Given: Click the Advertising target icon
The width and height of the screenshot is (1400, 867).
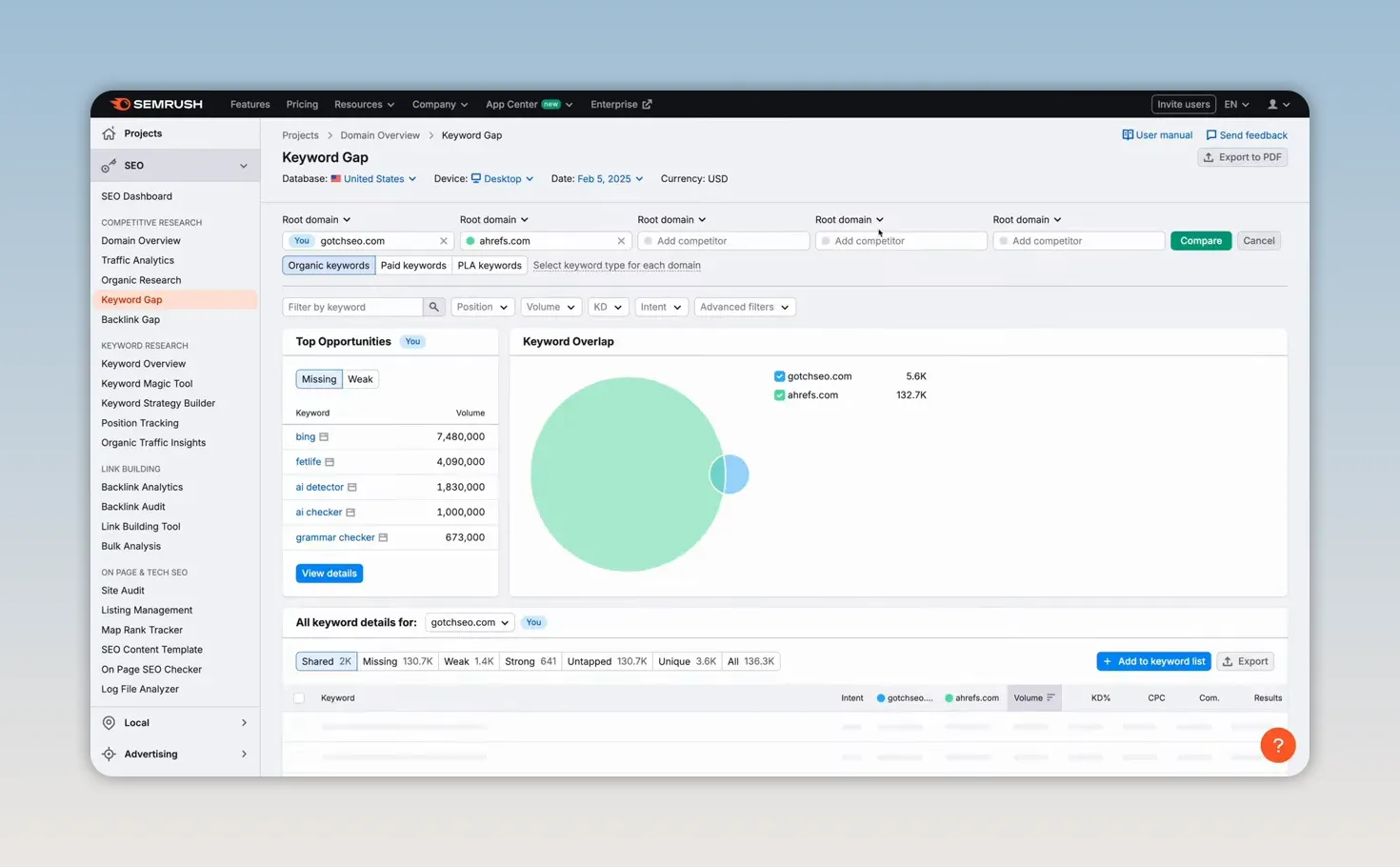Looking at the screenshot, I should [x=110, y=755].
